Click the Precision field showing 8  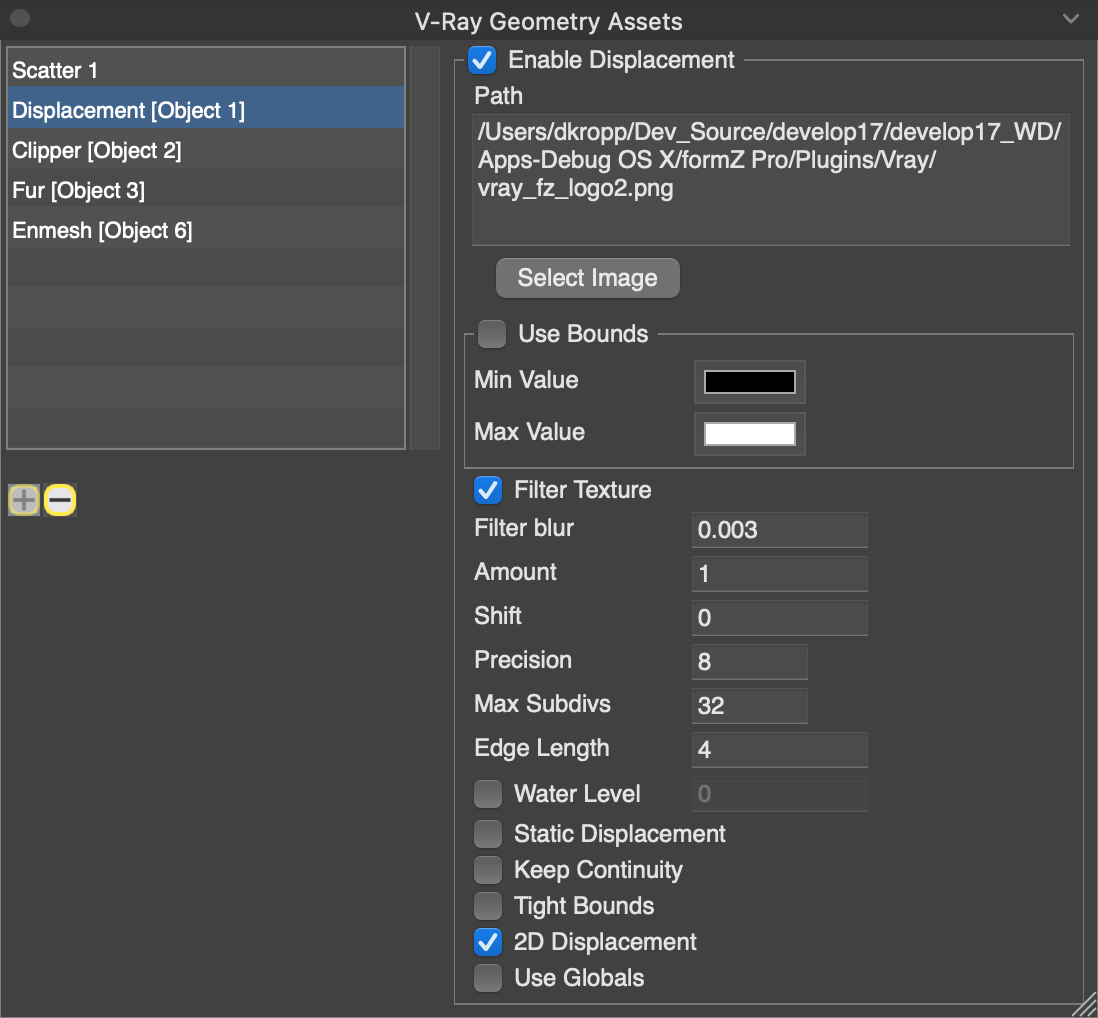[x=749, y=662]
